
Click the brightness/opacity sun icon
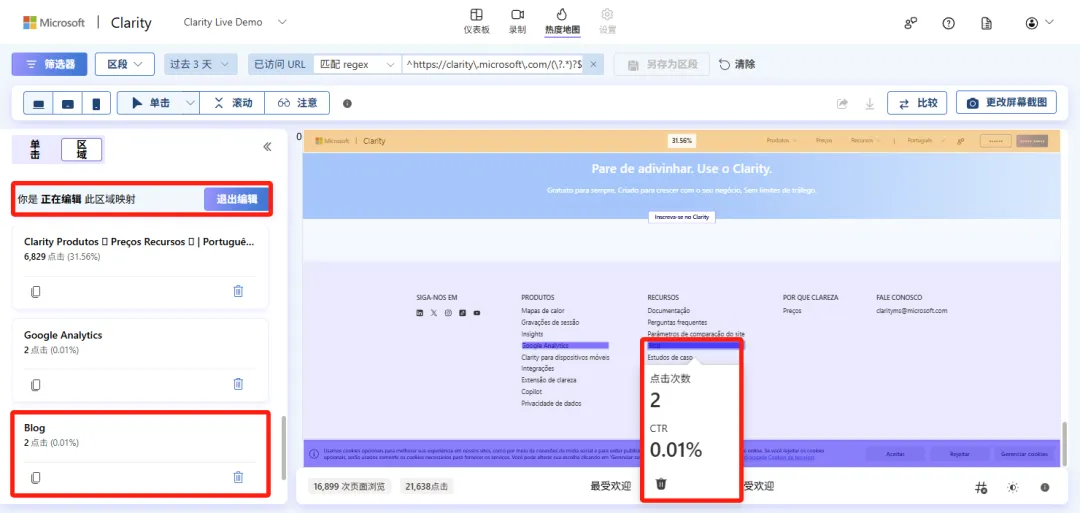pos(1012,488)
